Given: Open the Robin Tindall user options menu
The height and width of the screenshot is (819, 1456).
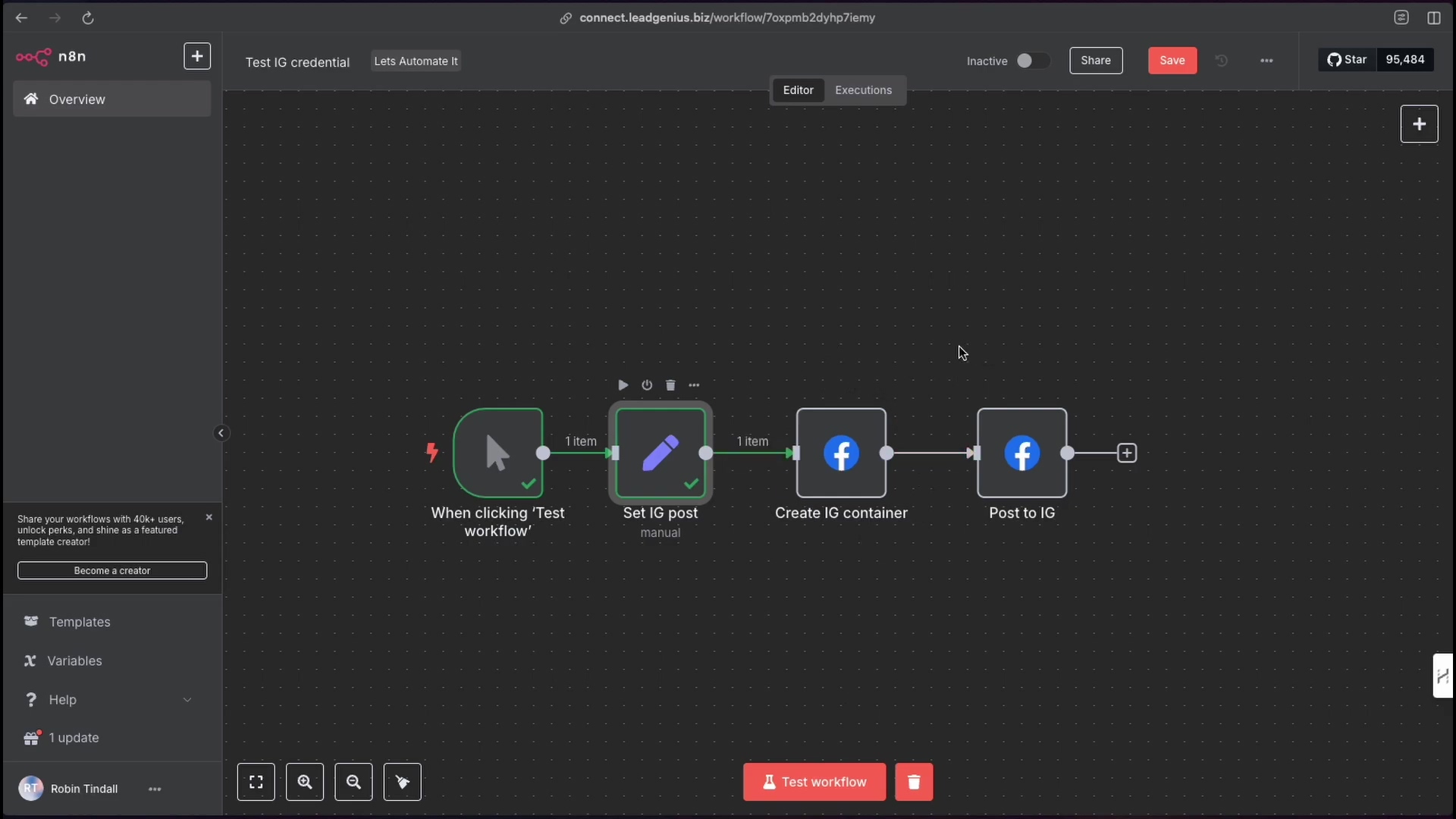Looking at the screenshot, I should coord(155,789).
